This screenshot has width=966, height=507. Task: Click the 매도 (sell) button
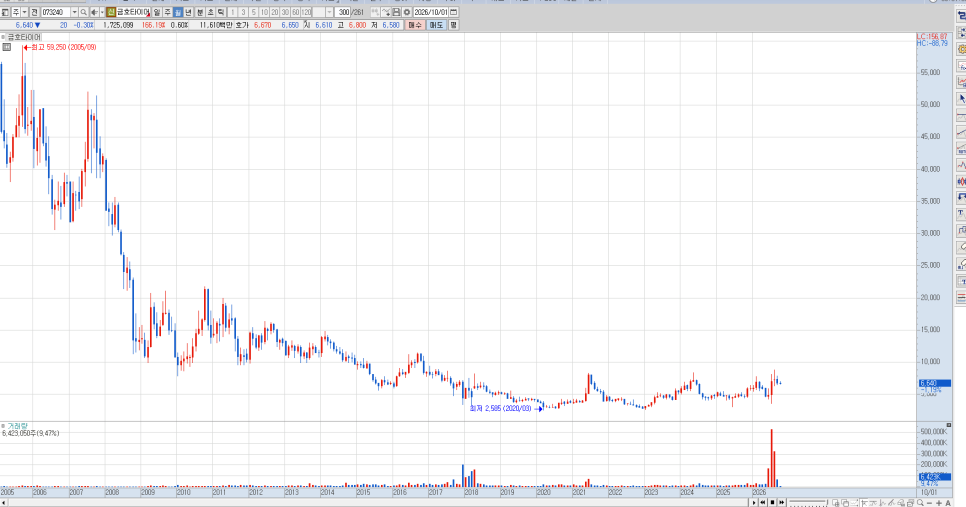point(436,25)
